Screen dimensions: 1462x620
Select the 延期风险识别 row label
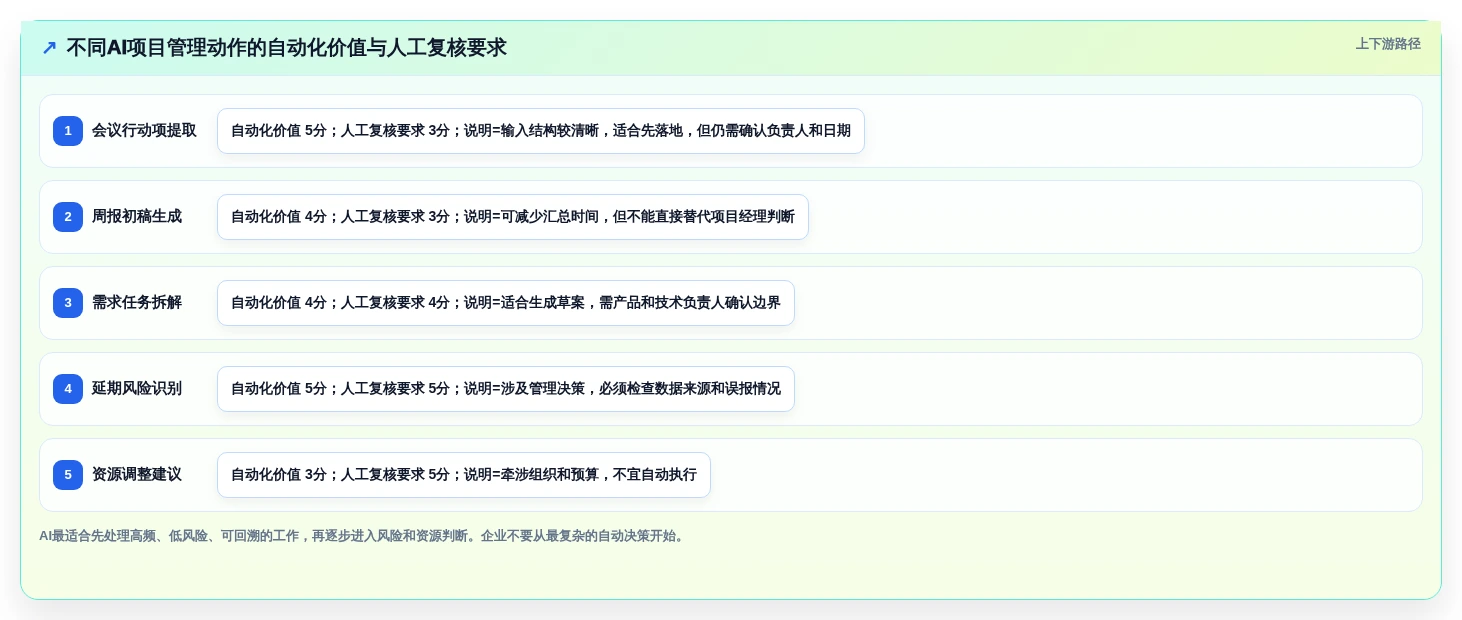[137, 389]
